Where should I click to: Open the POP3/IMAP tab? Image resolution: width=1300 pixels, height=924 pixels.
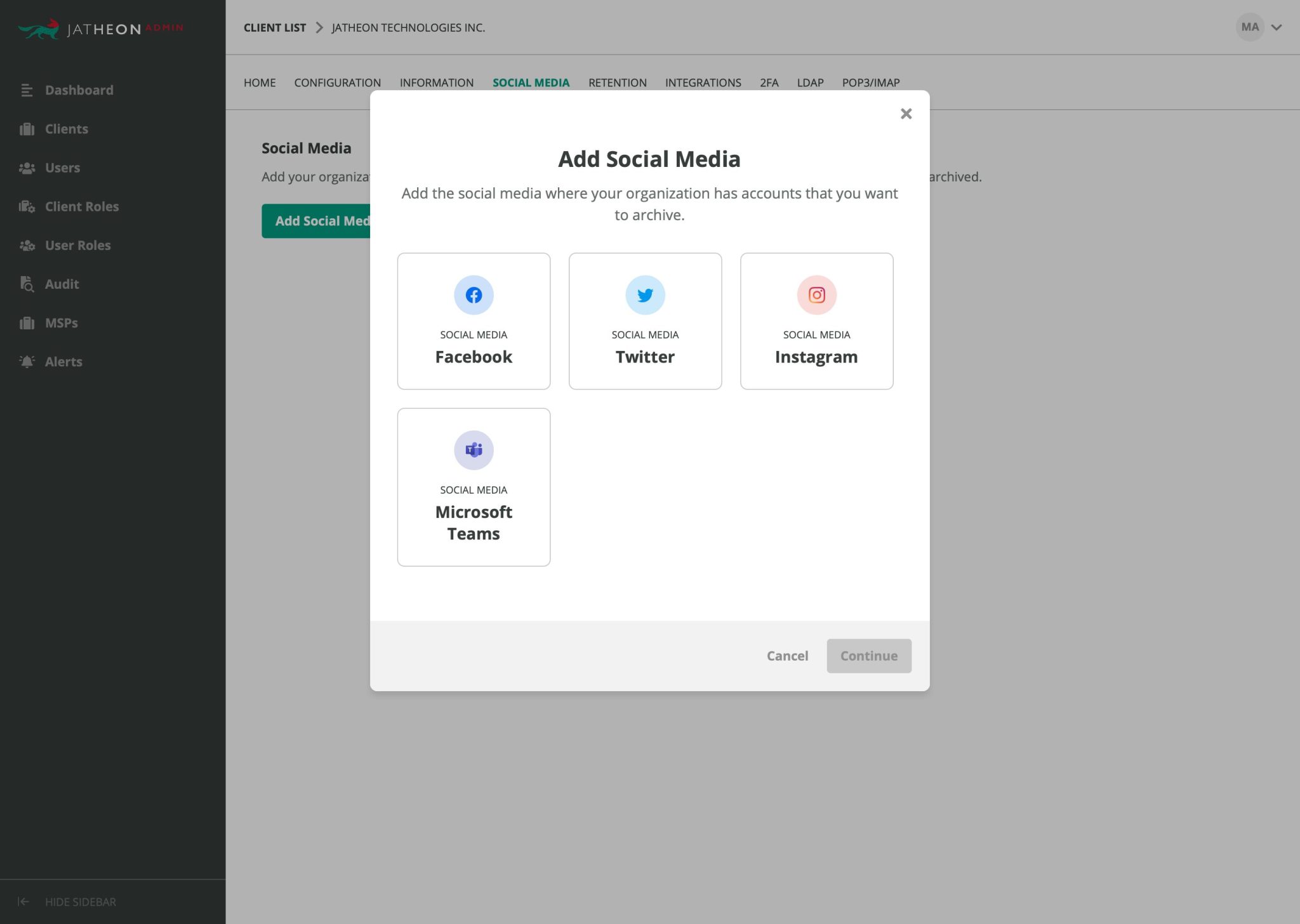[871, 82]
